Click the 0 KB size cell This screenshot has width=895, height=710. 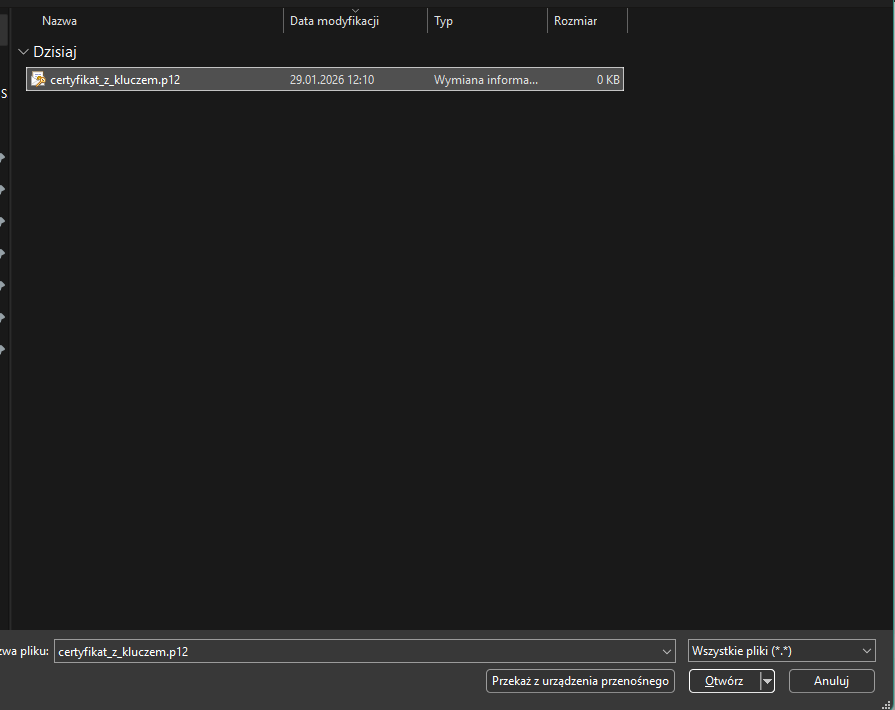click(x=608, y=80)
